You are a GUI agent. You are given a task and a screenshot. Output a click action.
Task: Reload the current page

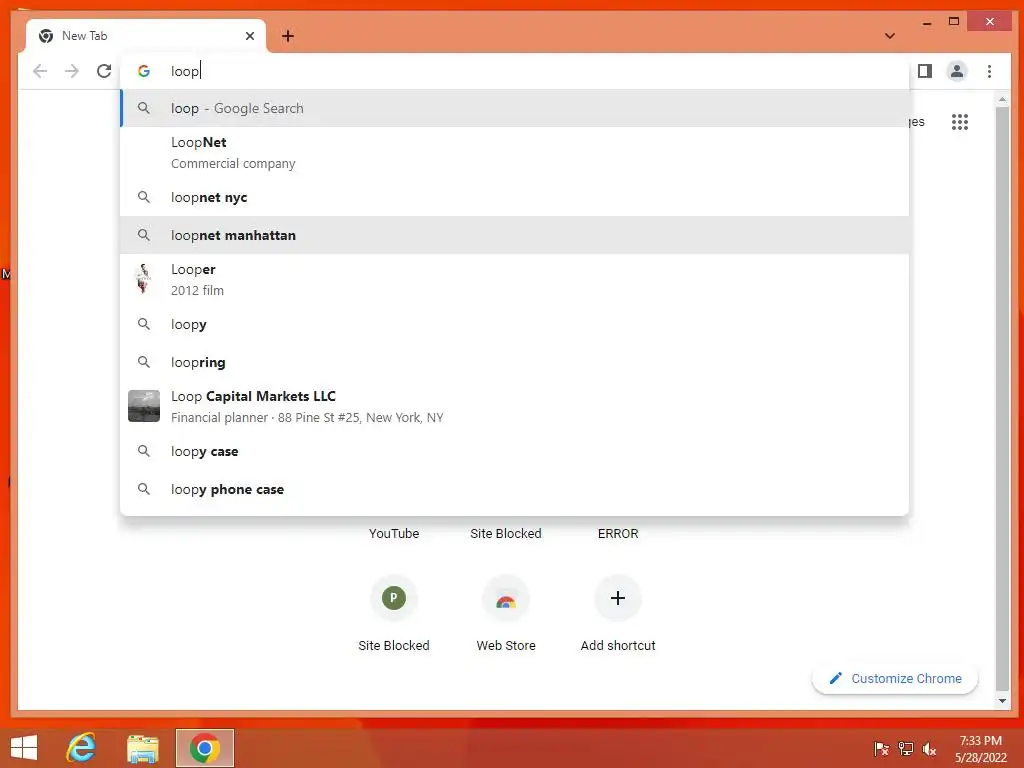click(104, 71)
